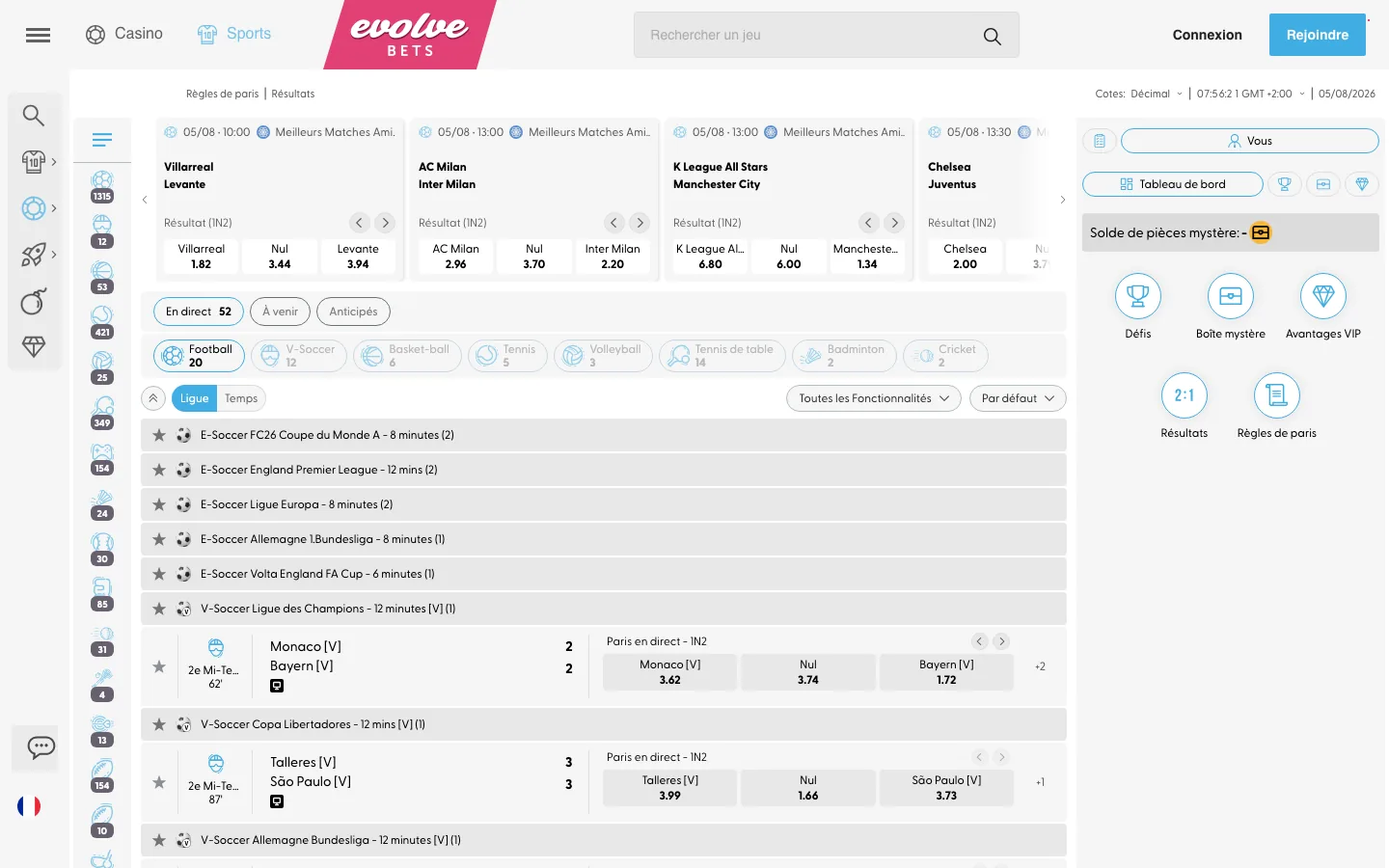Open the live chat bubble icon

click(41, 747)
